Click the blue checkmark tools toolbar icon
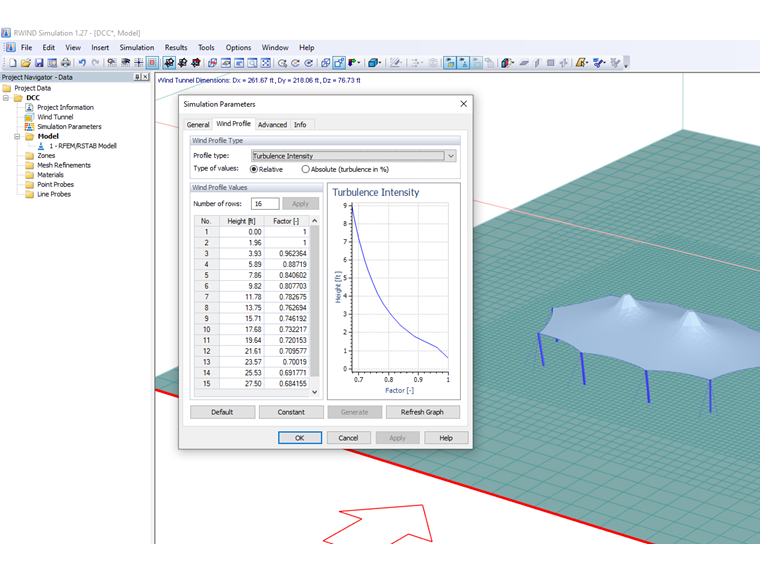Screen dimensions: 760x570 click(x=598, y=63)
